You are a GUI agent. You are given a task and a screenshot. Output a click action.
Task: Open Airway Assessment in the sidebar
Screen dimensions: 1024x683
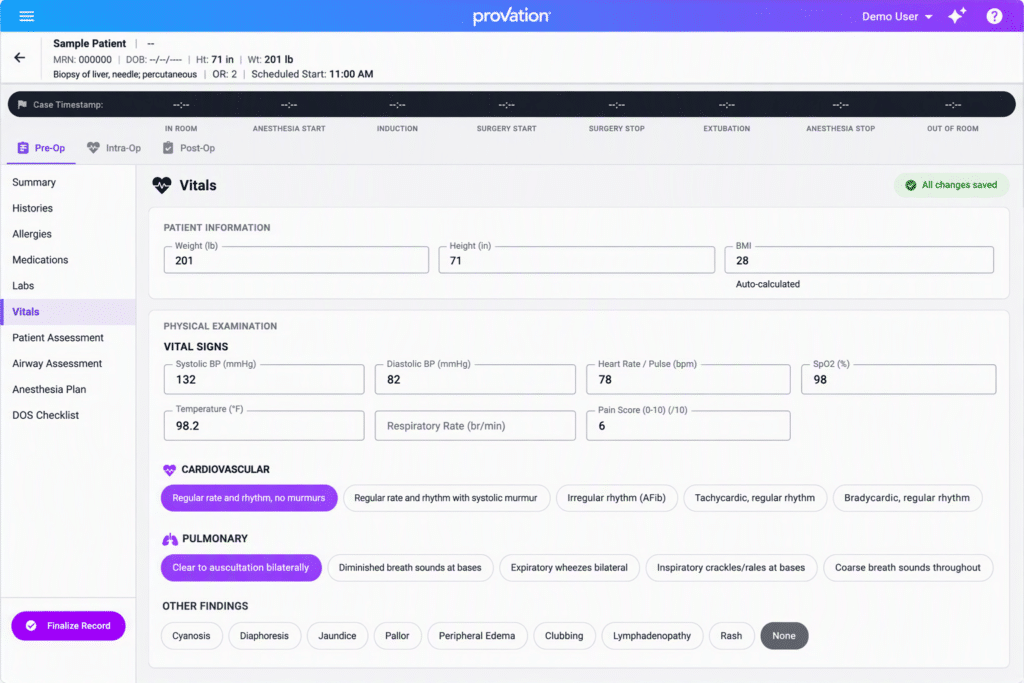(x=68, y=364)
